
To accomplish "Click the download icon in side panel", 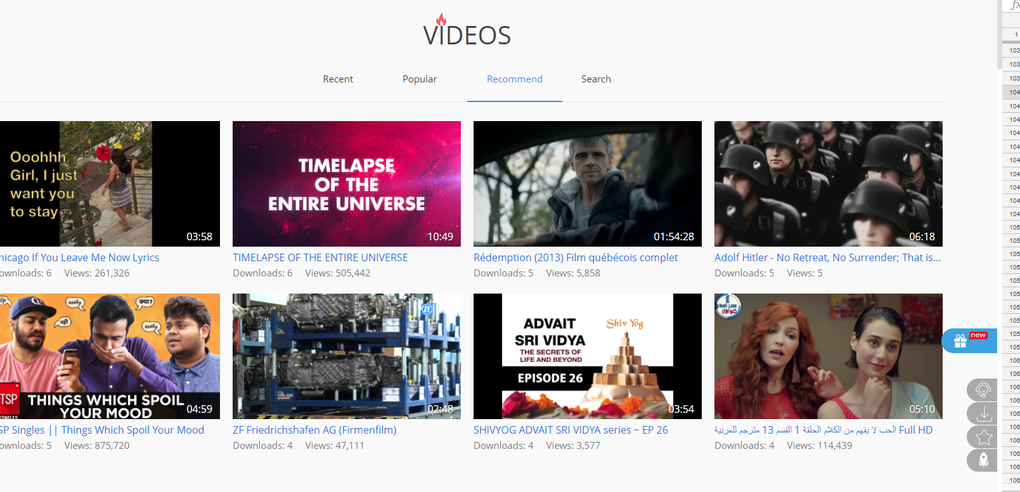I will [982, 413].
